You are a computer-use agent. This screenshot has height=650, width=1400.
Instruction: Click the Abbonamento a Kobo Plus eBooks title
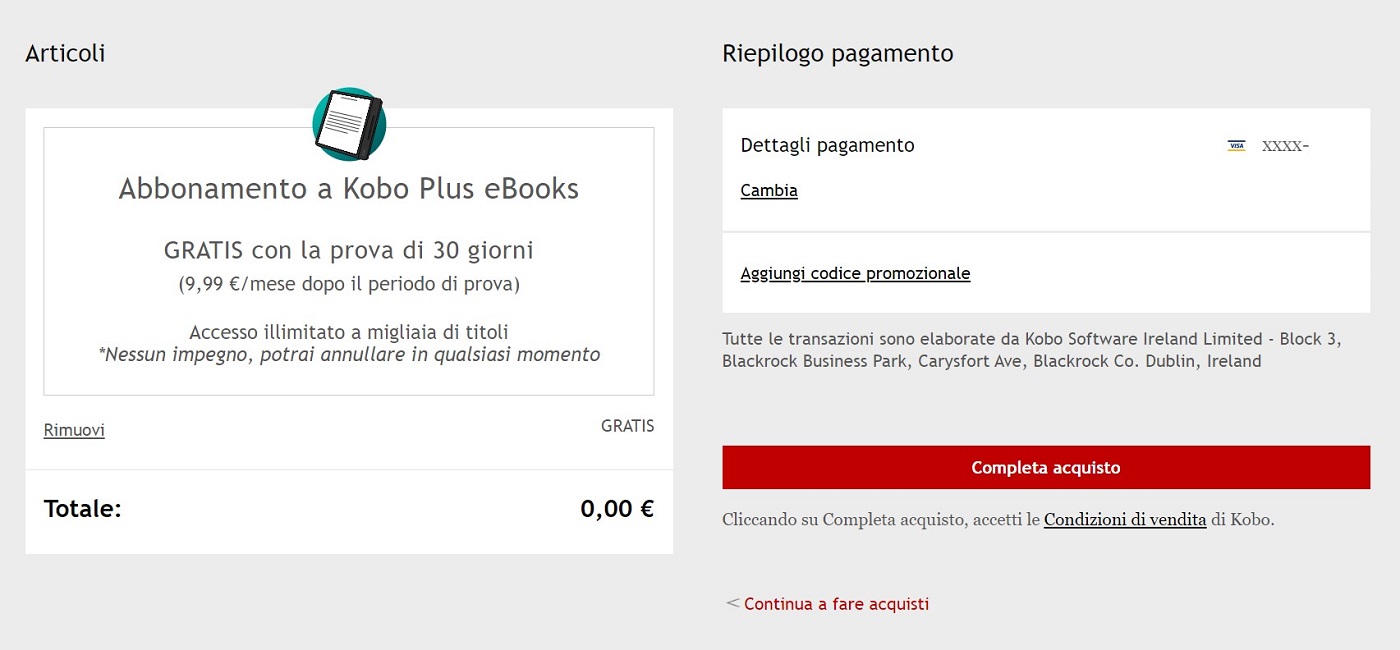pos(348,188)
